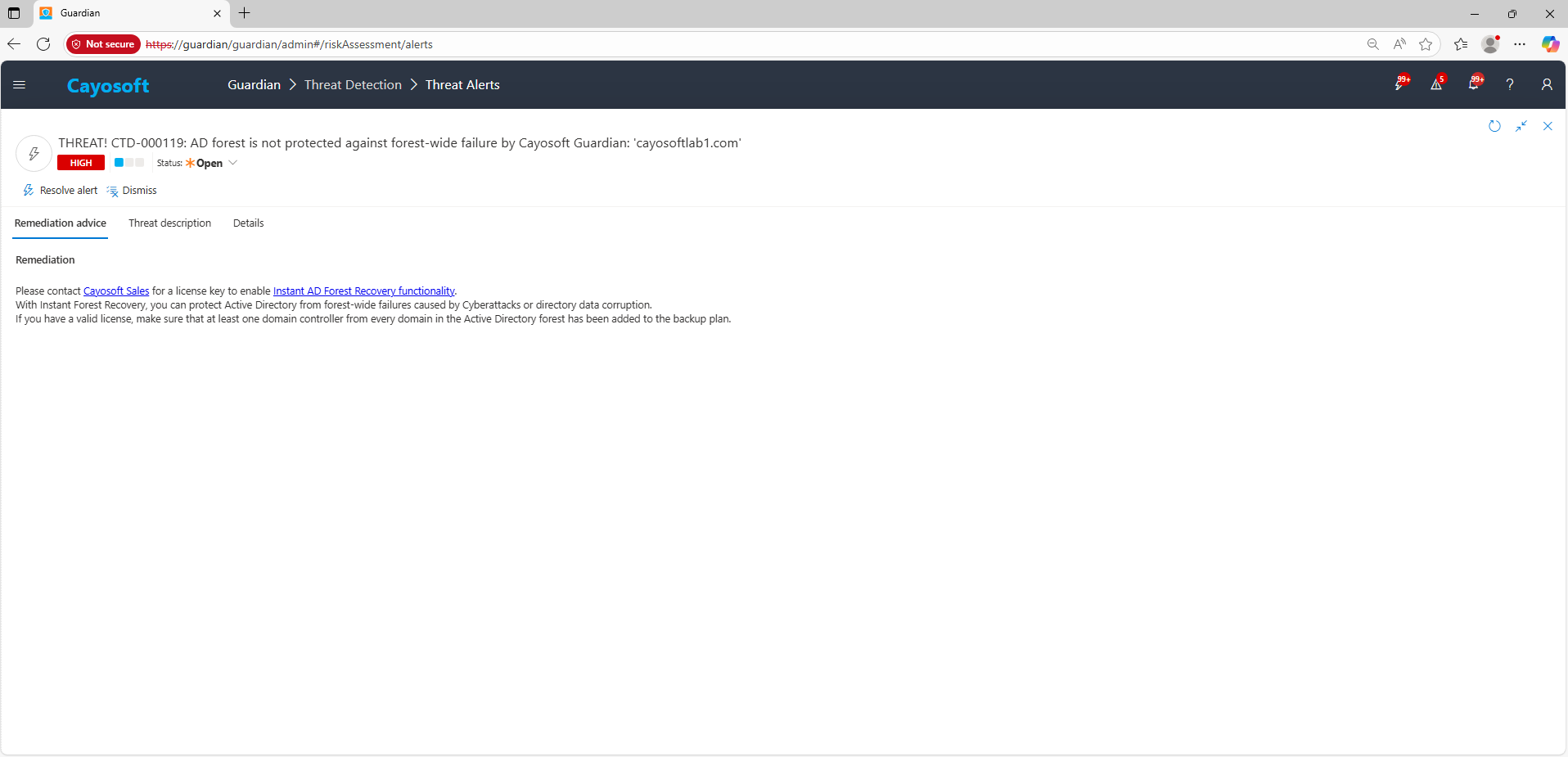Refresh the alert panel
The width and height of the screenshot is (1568, 757).
pyautogui.click(x=1494, y=126)
